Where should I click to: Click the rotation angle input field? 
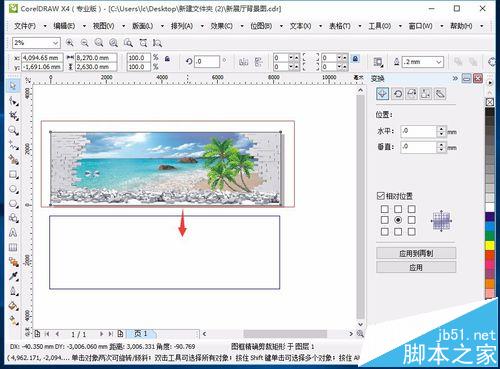point(207,62)
